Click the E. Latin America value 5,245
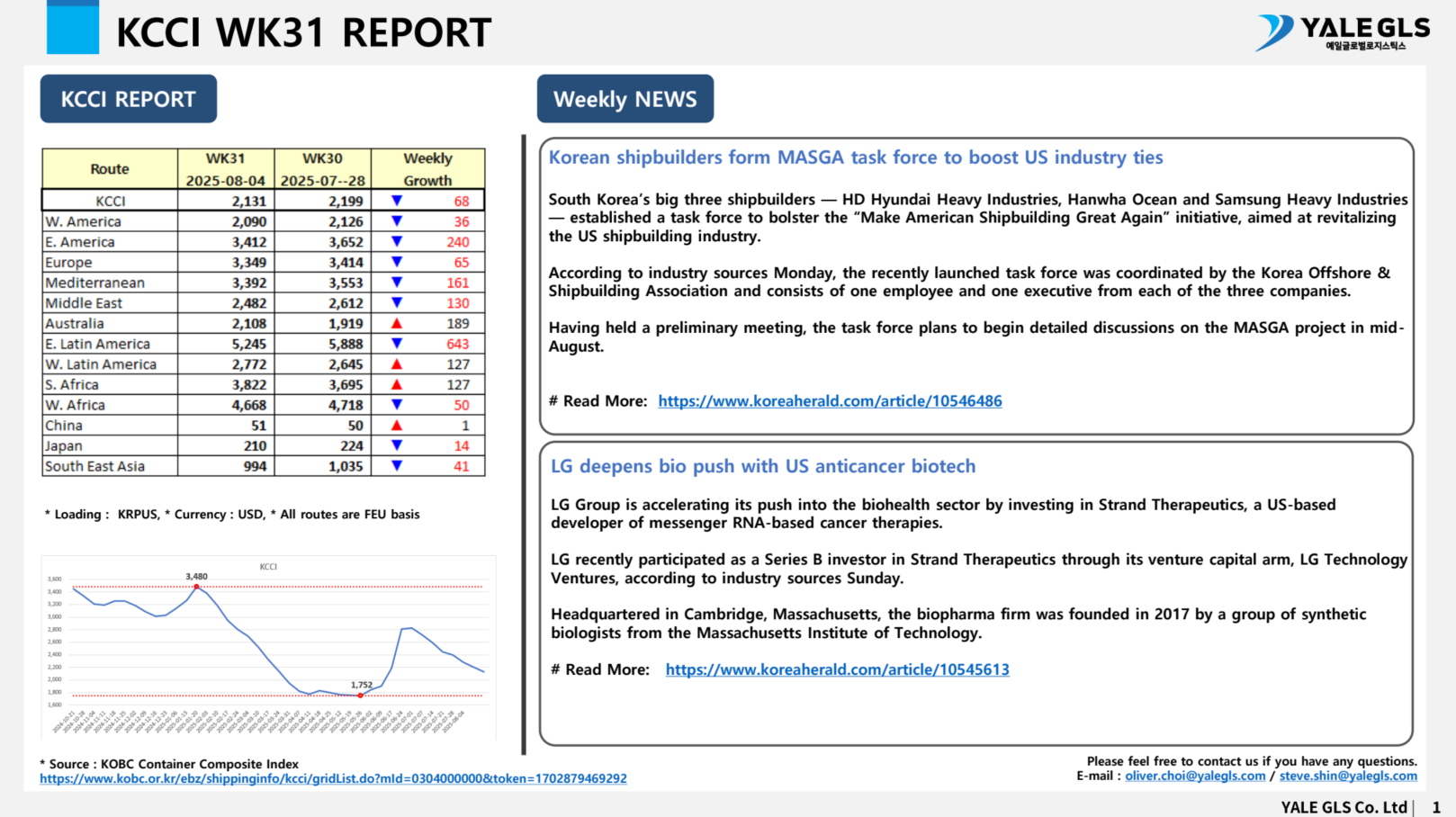The height and width of the screenshot is (817, 1456). (x=249, y=344)
